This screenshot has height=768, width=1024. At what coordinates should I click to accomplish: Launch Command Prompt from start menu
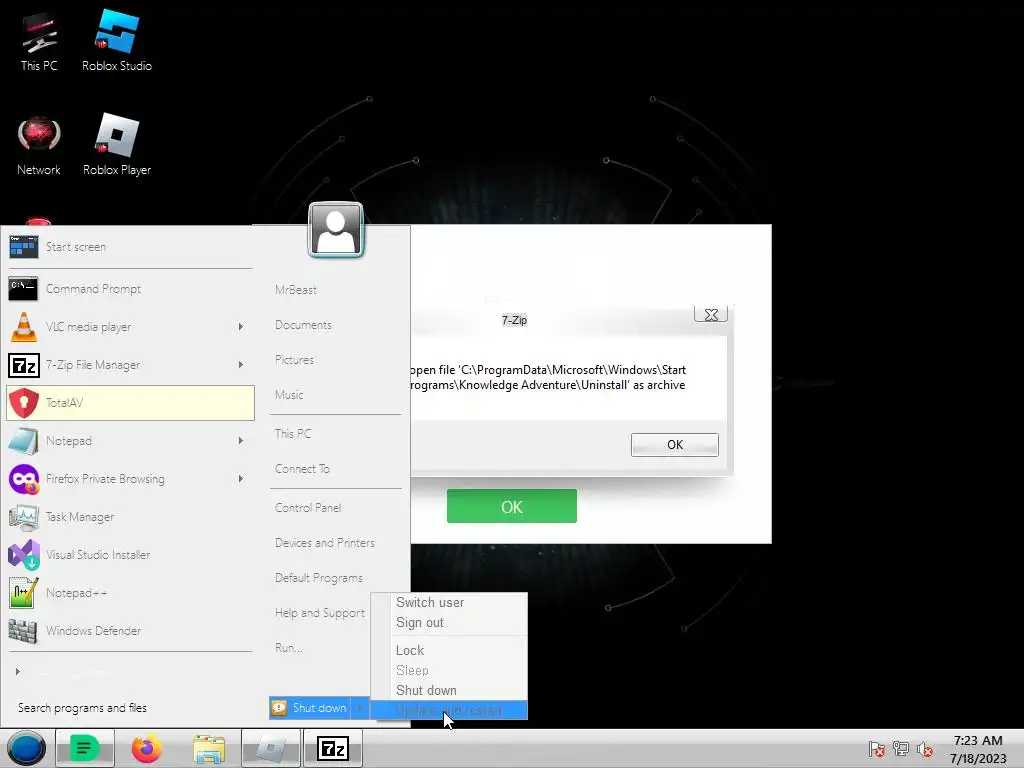coord(130,289)
